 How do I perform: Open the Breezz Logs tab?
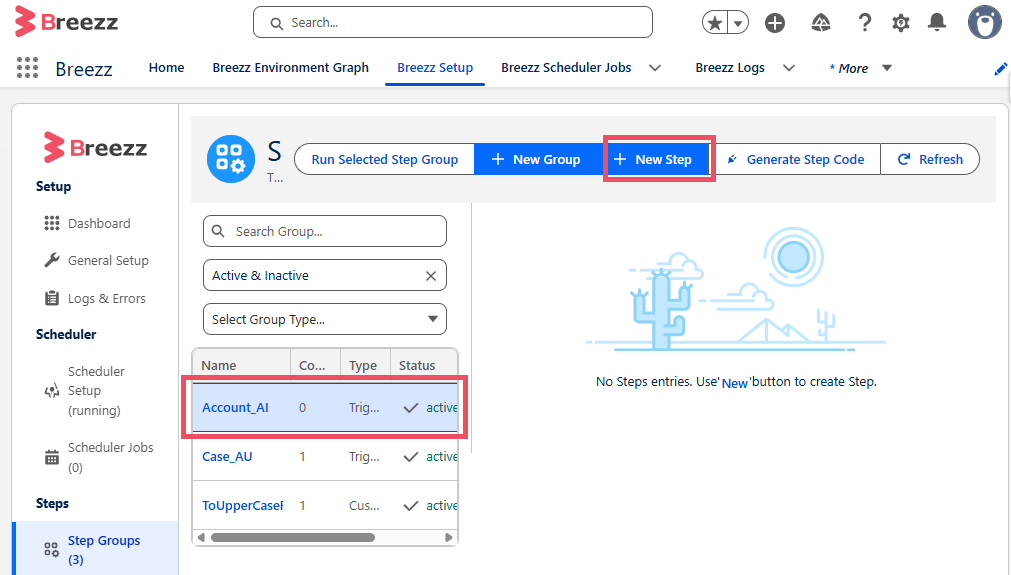pyautogui.click(x=729, y=68)
